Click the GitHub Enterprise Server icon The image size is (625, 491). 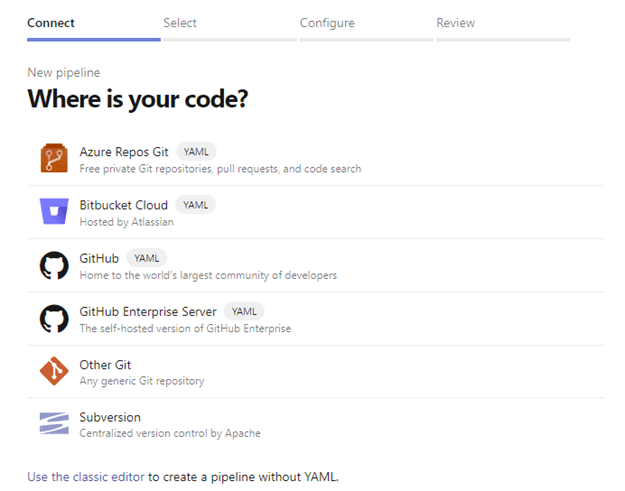[53, 318]
